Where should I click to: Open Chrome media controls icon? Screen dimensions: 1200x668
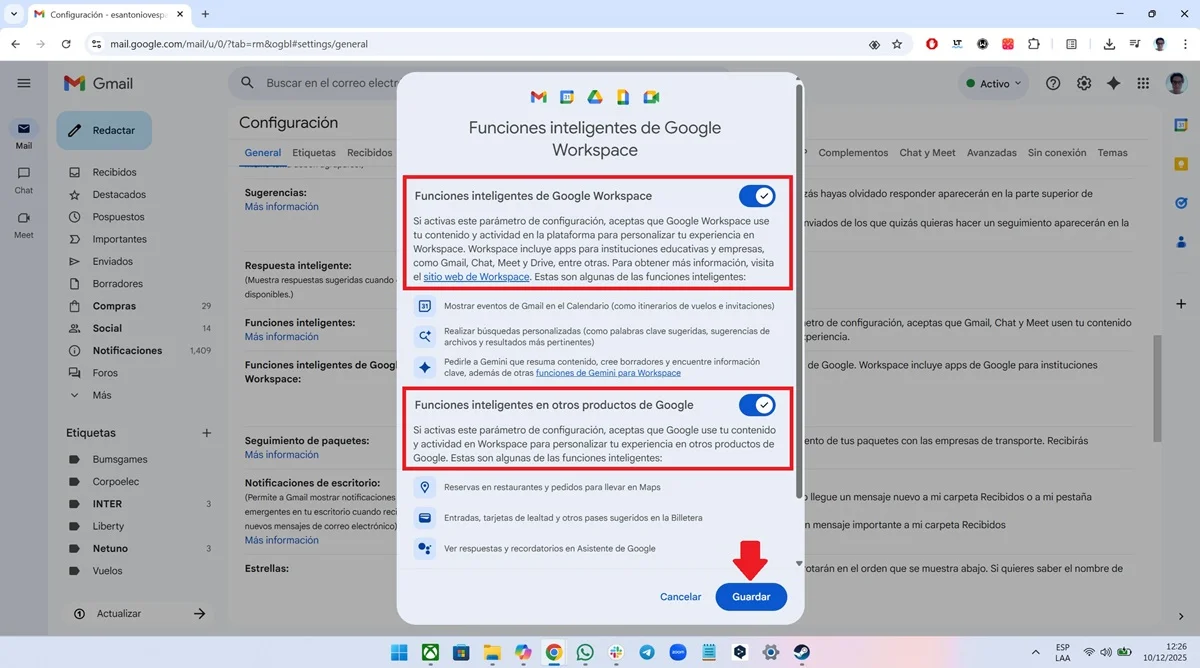[x=1134, y=44]
